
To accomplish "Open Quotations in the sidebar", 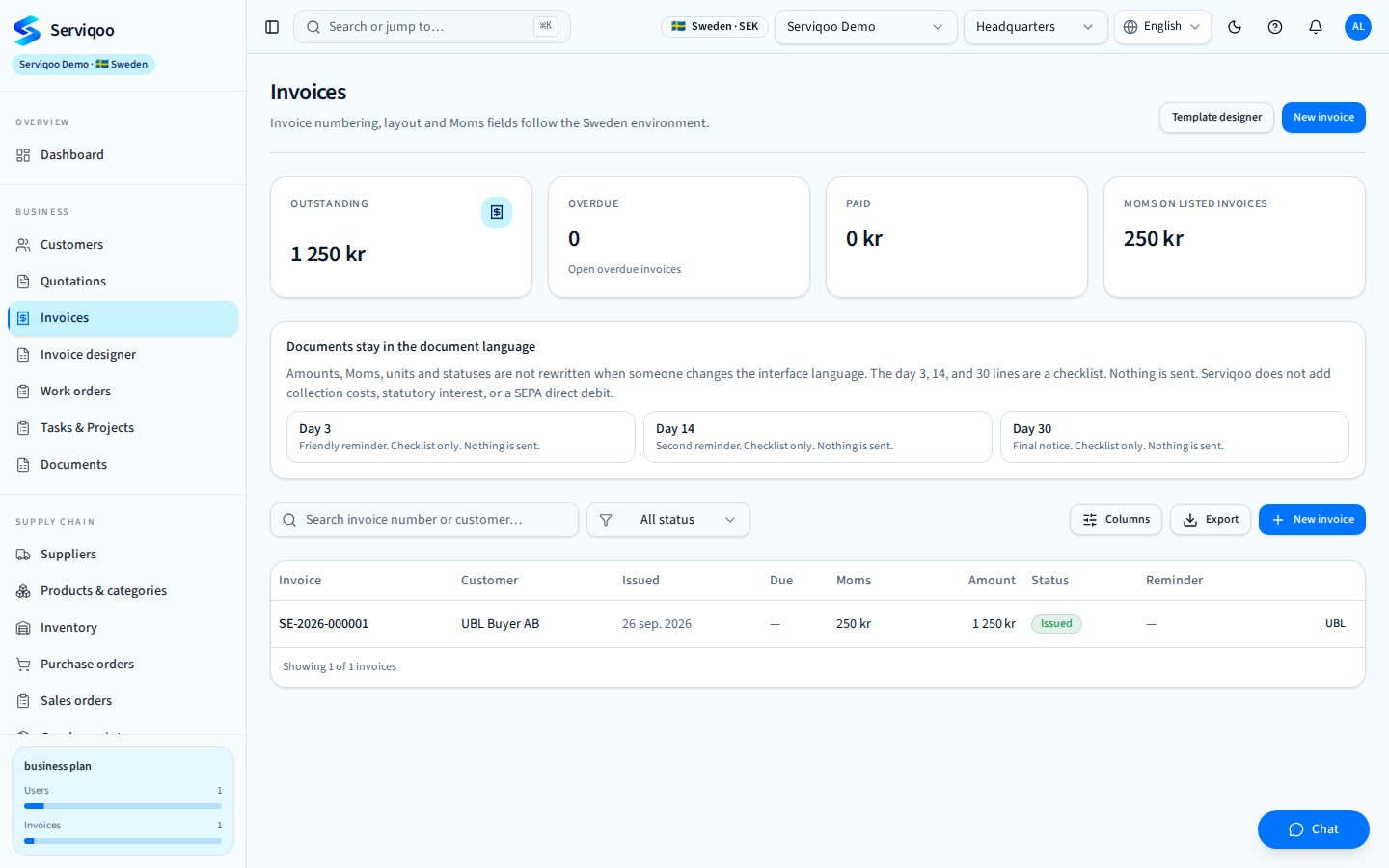I will coord(123,282).
